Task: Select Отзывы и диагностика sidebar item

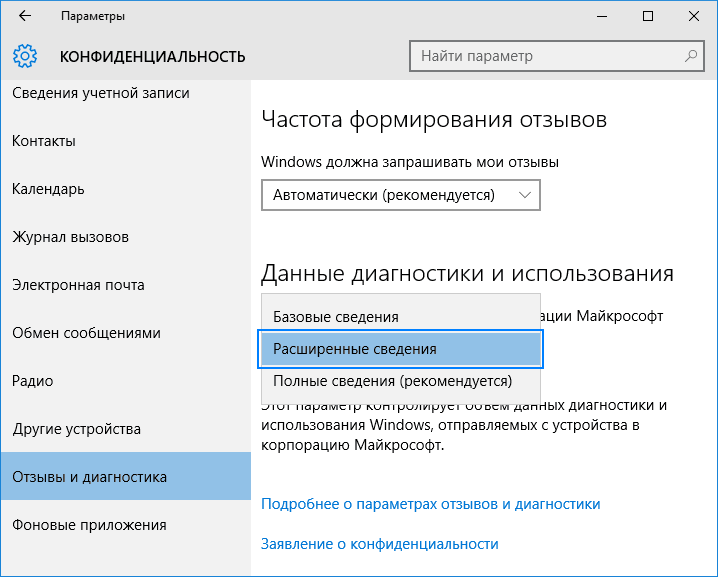Action: (x=90, y=477)
